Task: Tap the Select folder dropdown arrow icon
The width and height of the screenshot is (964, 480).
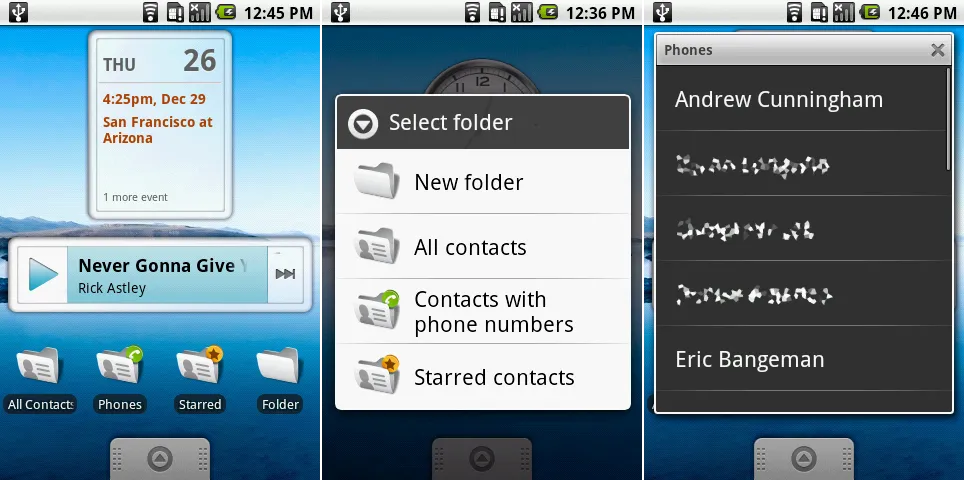Action: [363, 123]
